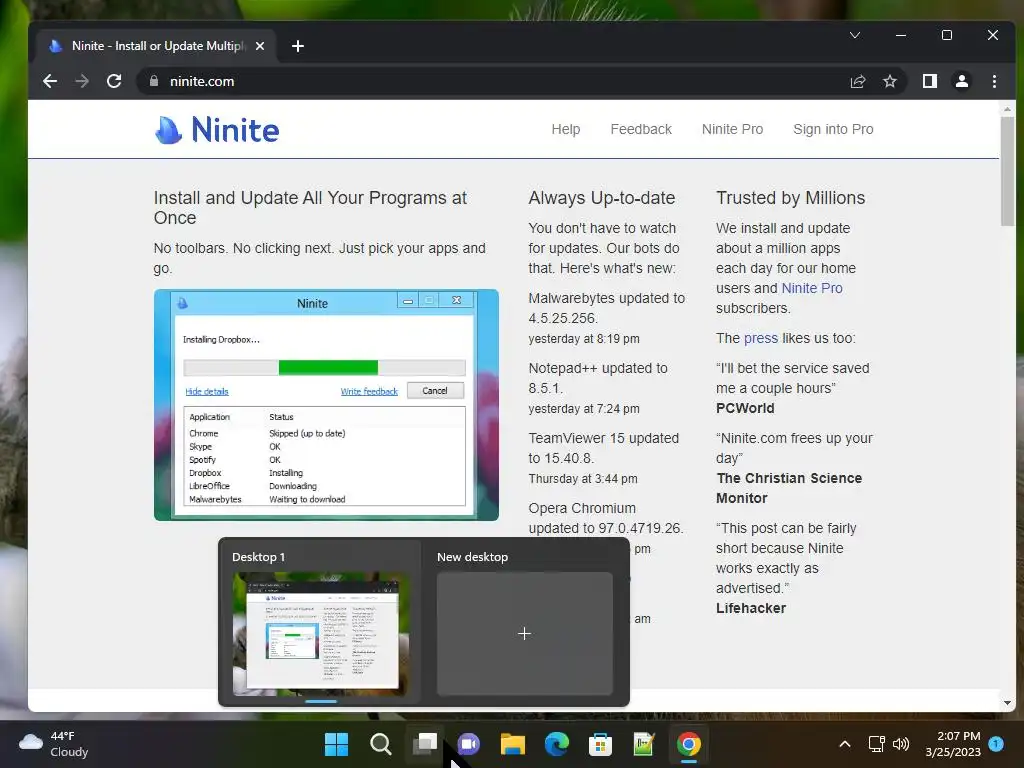The image size is (1024, 768).
Task: Click the scrollbar down arrow
Action: (x=1007, y=703)
